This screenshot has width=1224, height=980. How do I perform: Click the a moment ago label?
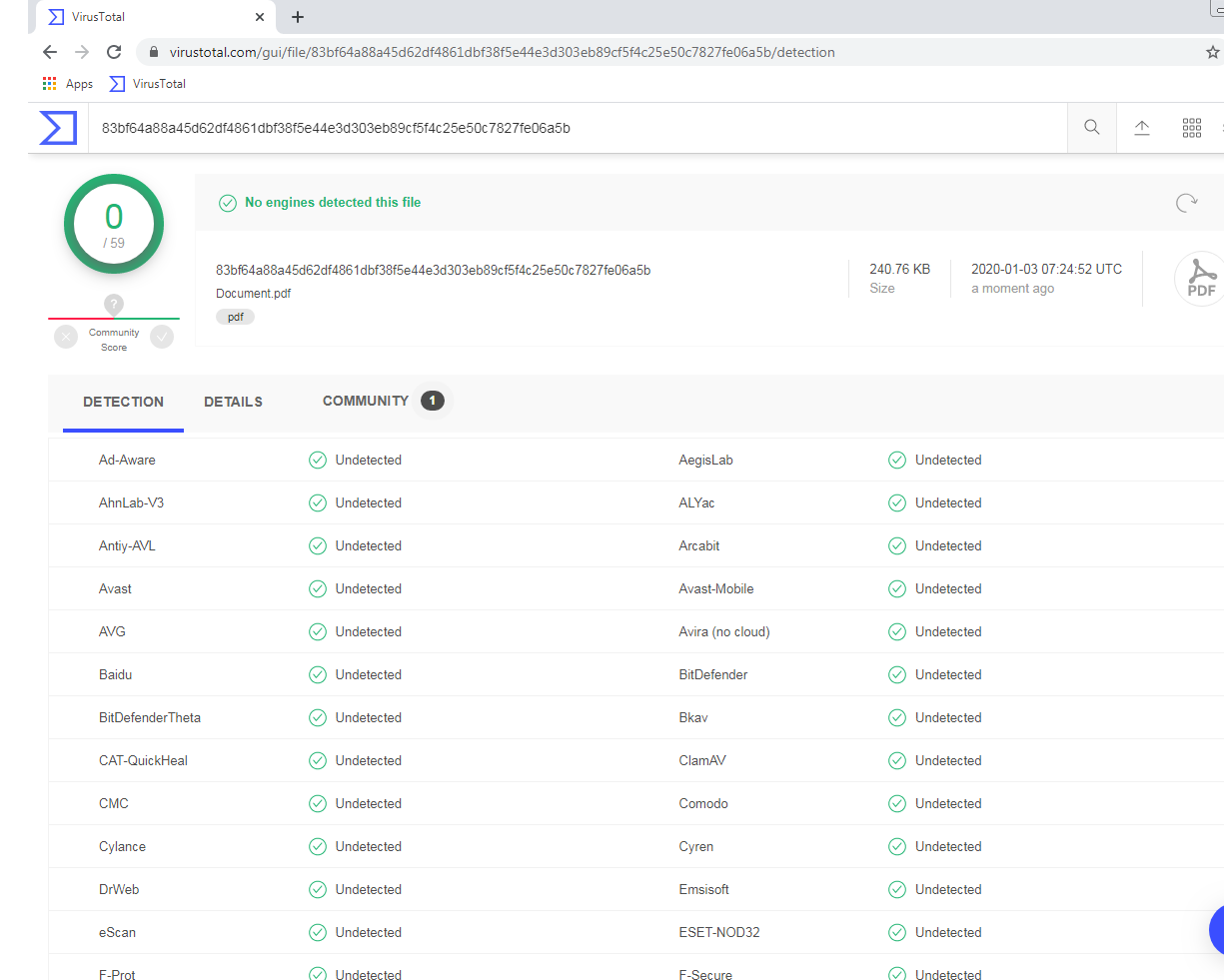pyautogui.click(x=1012, y=289)
